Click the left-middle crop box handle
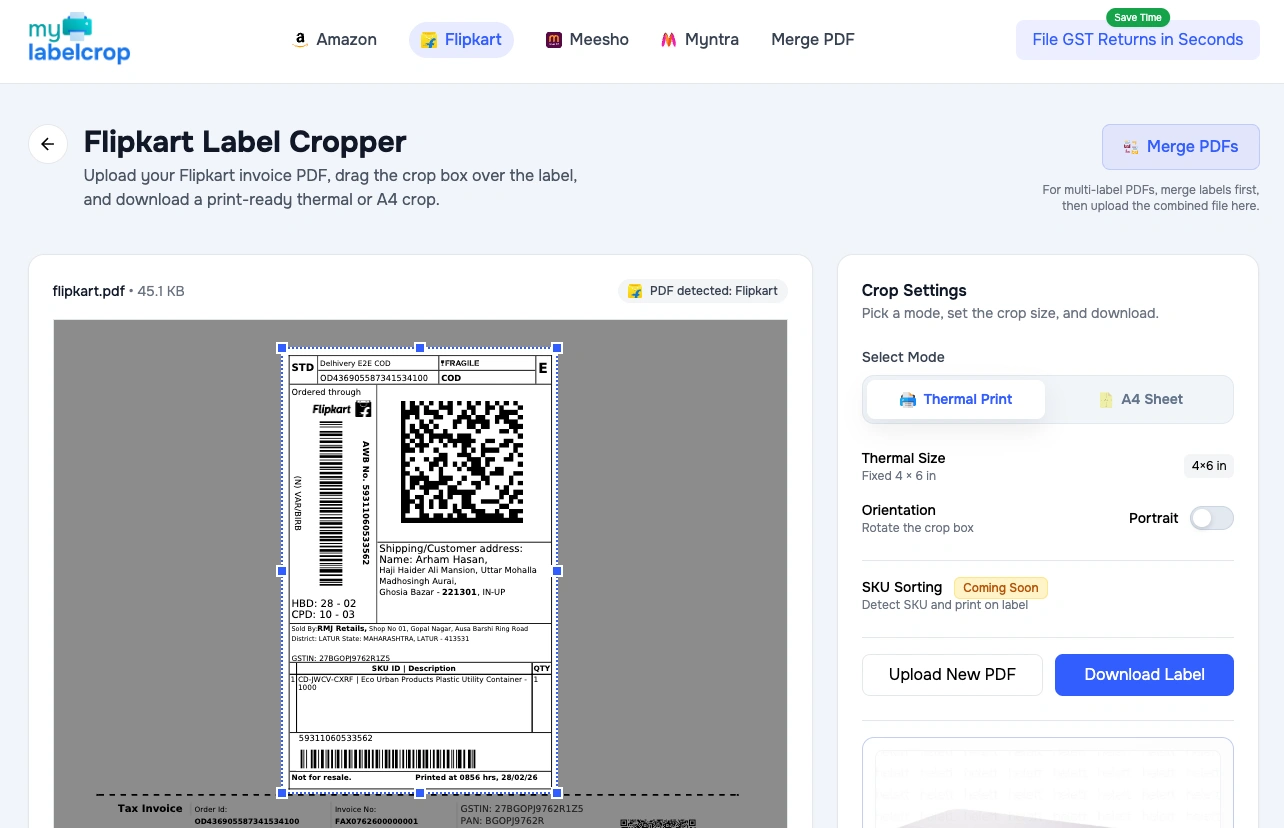The height and width of the screenshot is (828, 1284). click(x=282, y=571)
